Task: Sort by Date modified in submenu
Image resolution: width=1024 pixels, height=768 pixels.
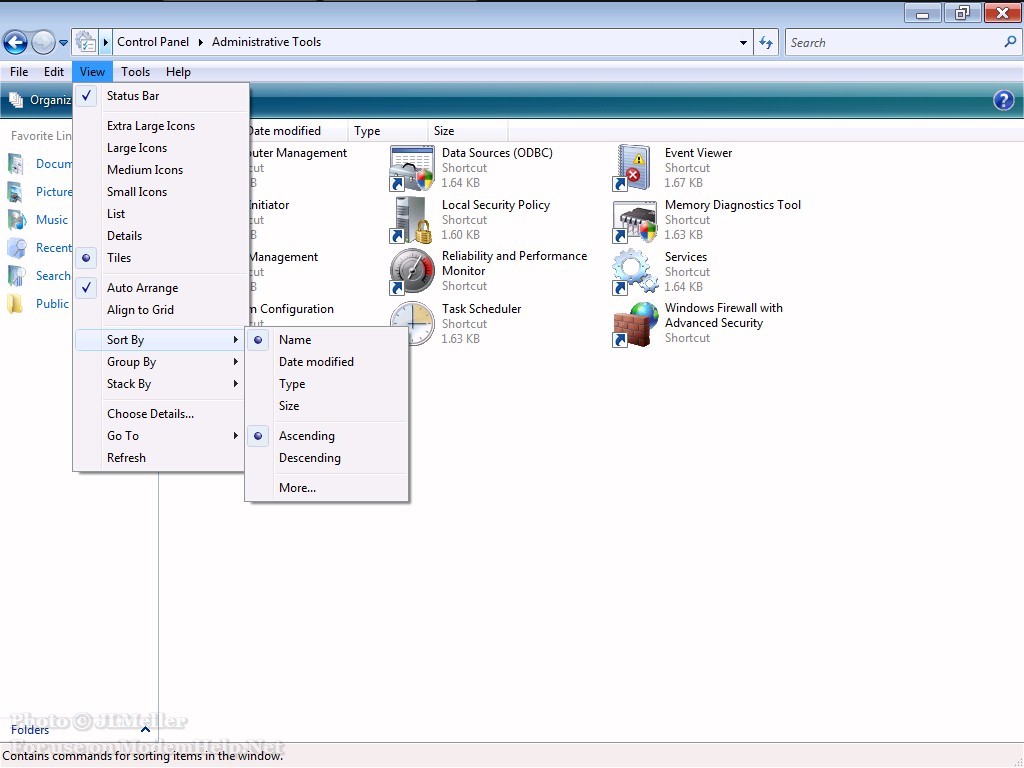Action: tap(327, 362)
